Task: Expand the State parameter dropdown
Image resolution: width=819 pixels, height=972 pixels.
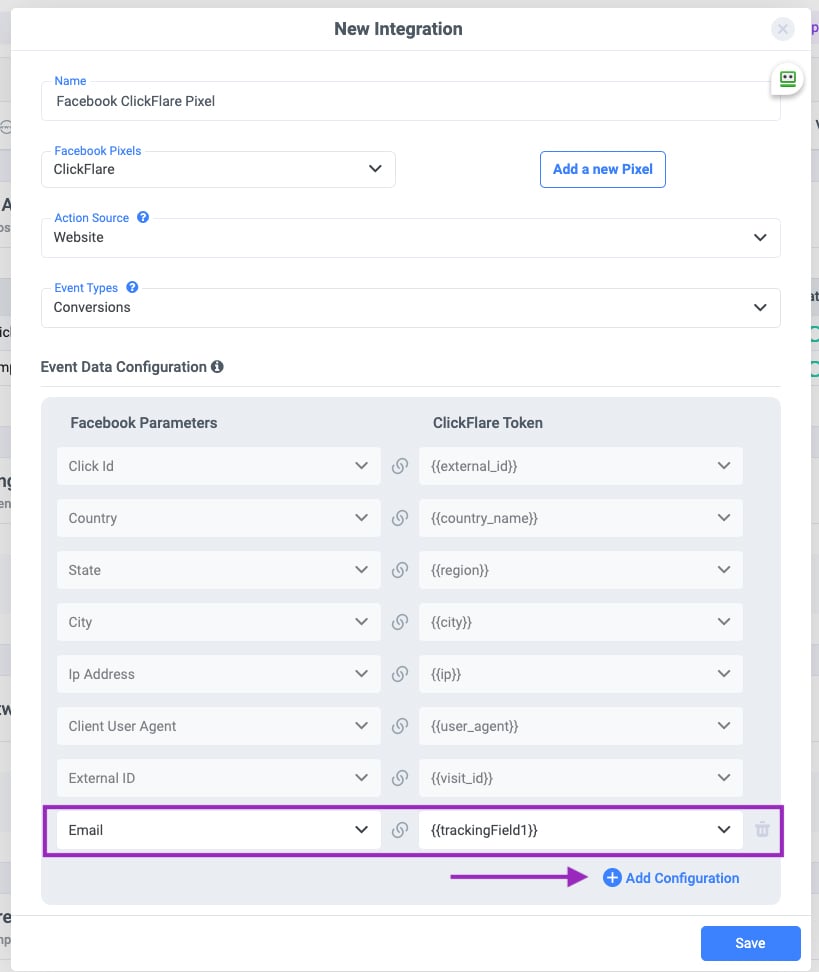Action: (219, 570)
